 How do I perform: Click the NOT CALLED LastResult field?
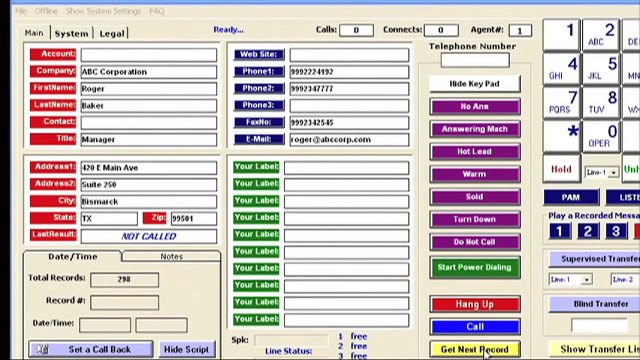pyautogui.click(x=149, y=236)
